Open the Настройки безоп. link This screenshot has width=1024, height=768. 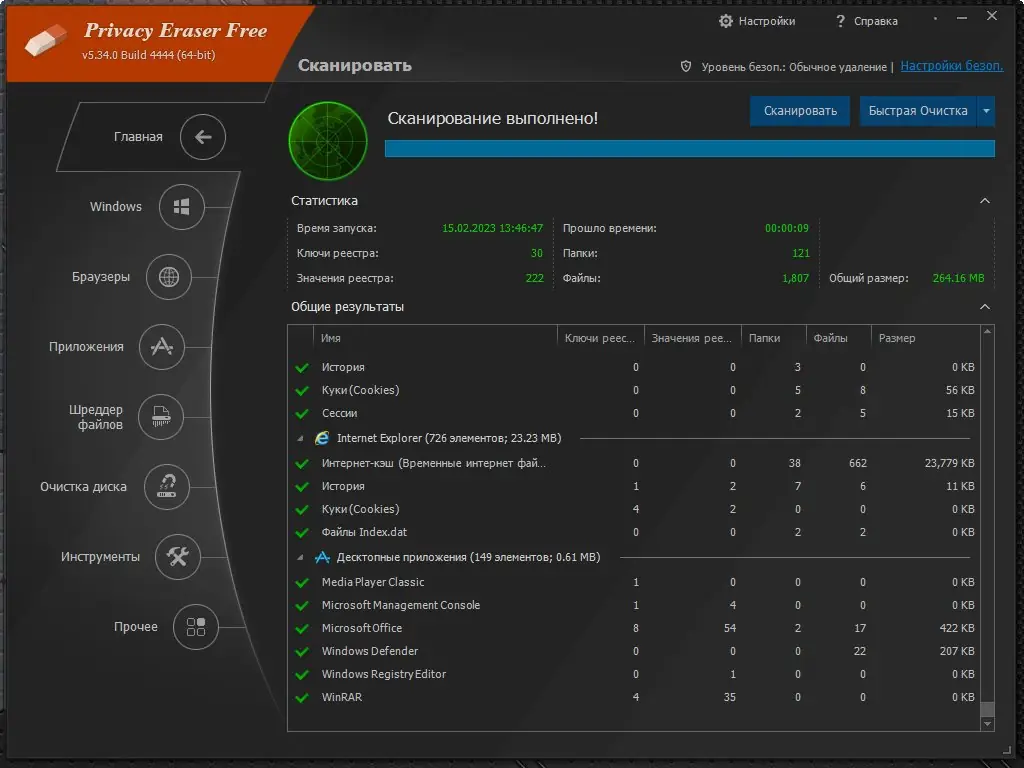pyautogui.click(x=952, y=66)
